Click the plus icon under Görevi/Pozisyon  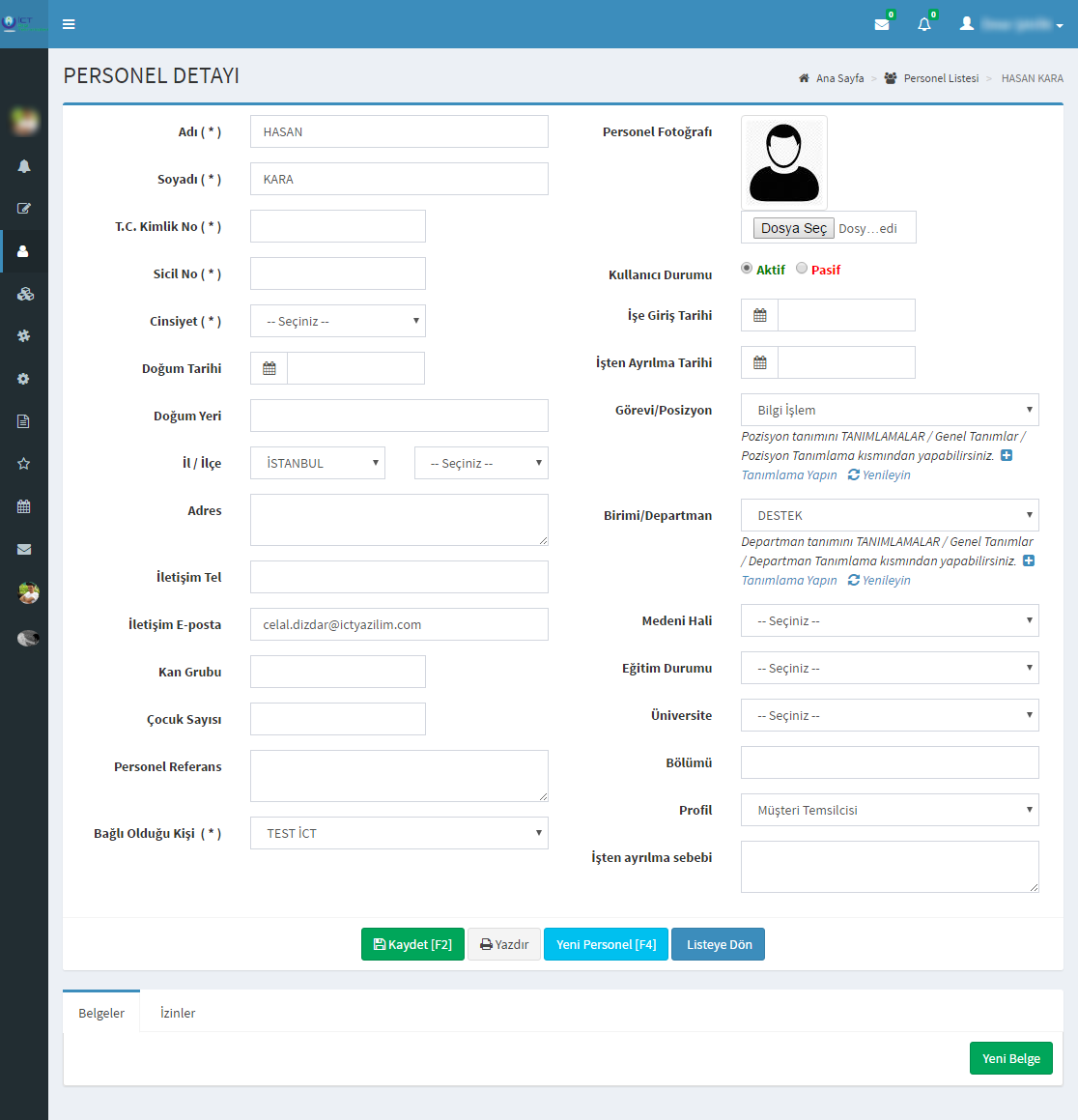point(1007,455)
